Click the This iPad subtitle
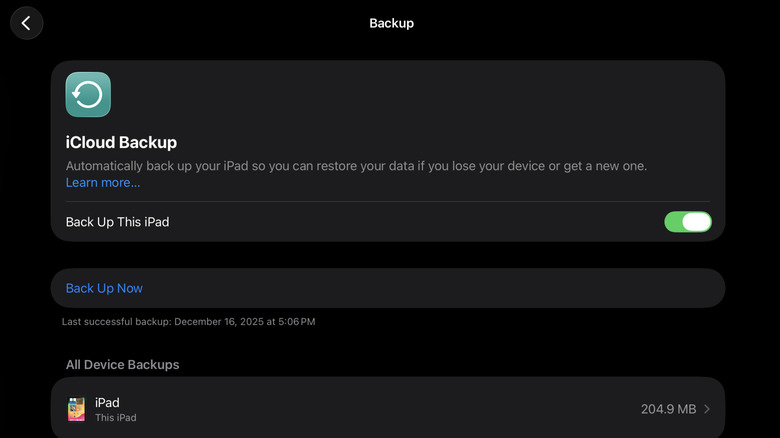The width and height of the screenshot is (780, 438). pyautogui.click(x=115, y=418)
